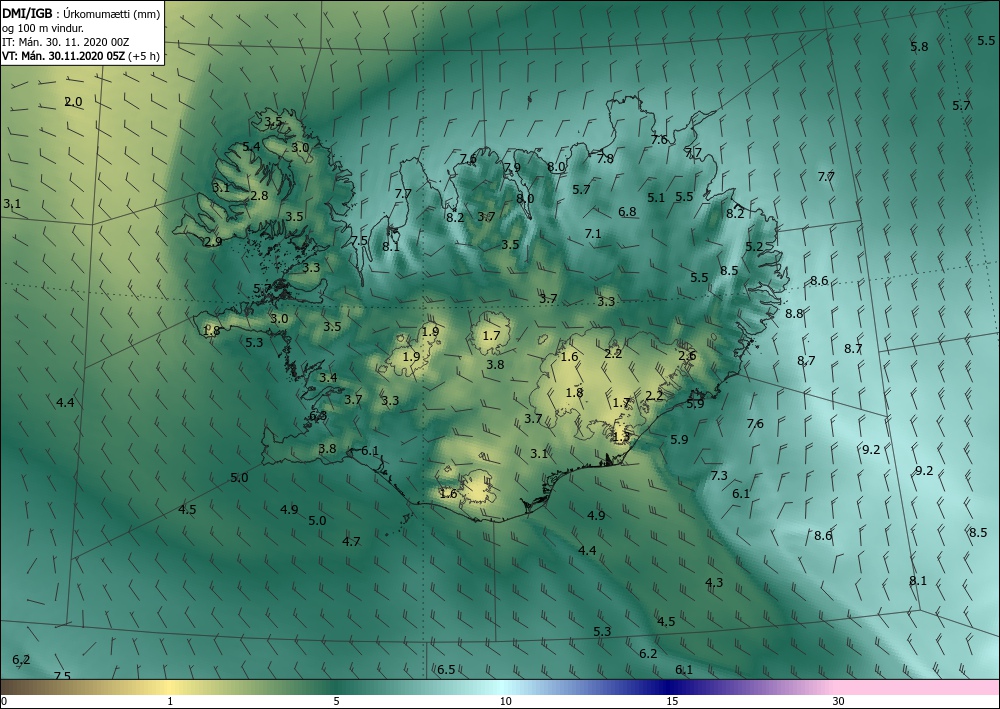Image resolution: width=1000 pixels, height=709 pixels.
Task: Click the '5.1' value on the map
Action: pos(656,198)
